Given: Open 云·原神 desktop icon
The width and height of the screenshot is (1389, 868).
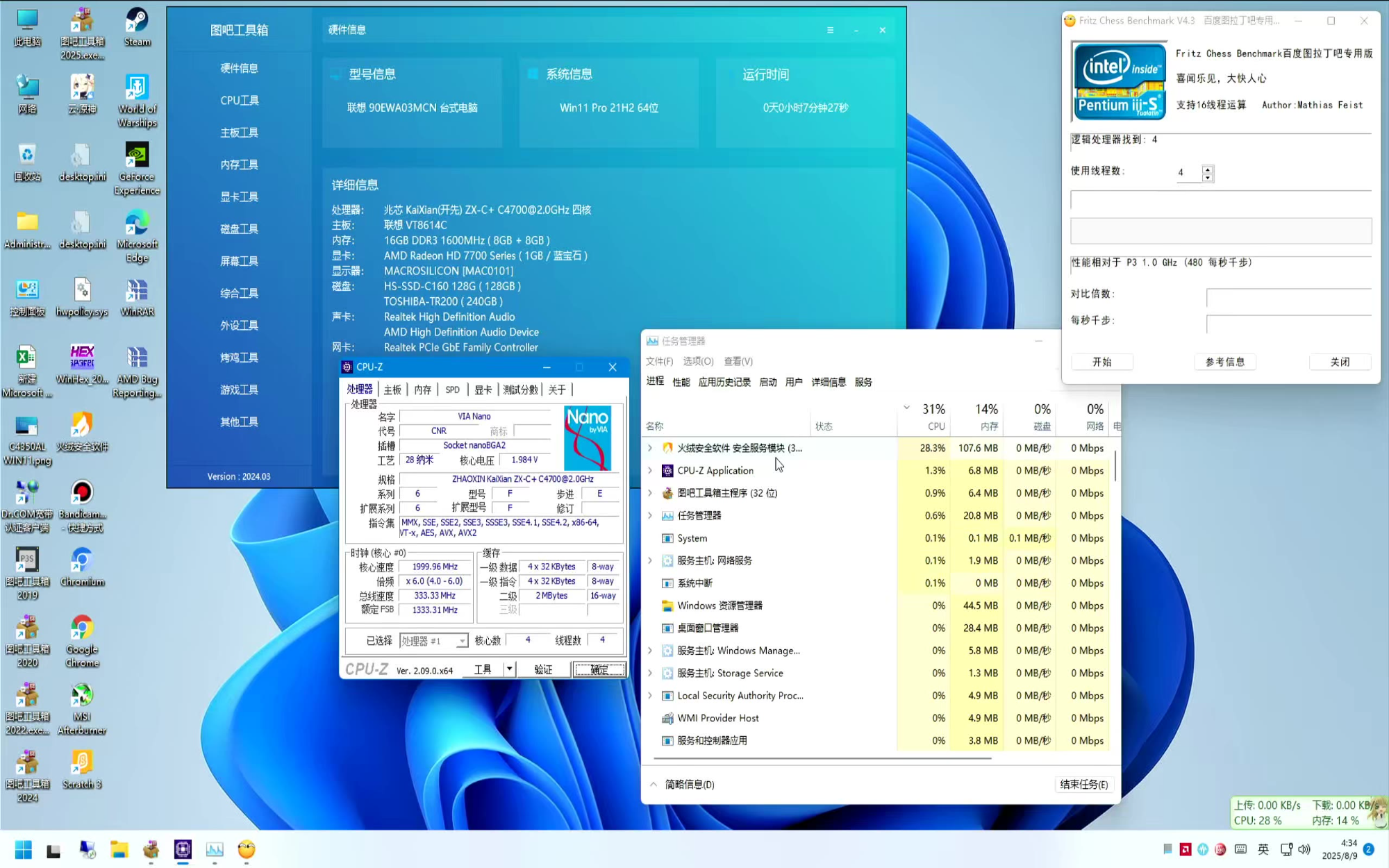Looking at the screenshot, I should click(82, 95).
